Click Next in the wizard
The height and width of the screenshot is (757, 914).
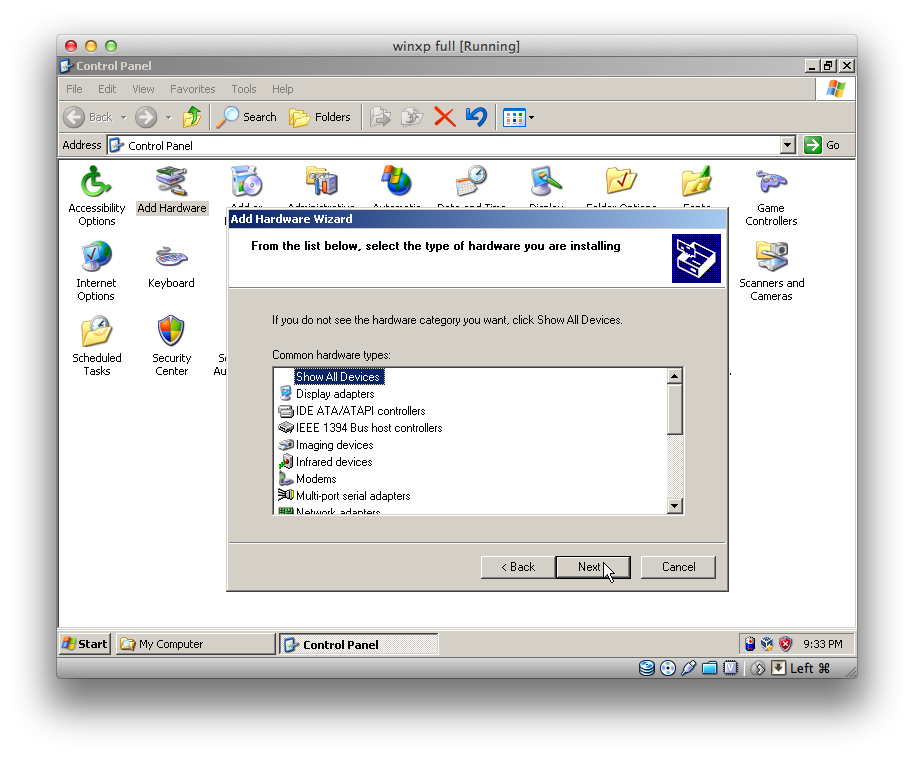click(x=593, y=567)
